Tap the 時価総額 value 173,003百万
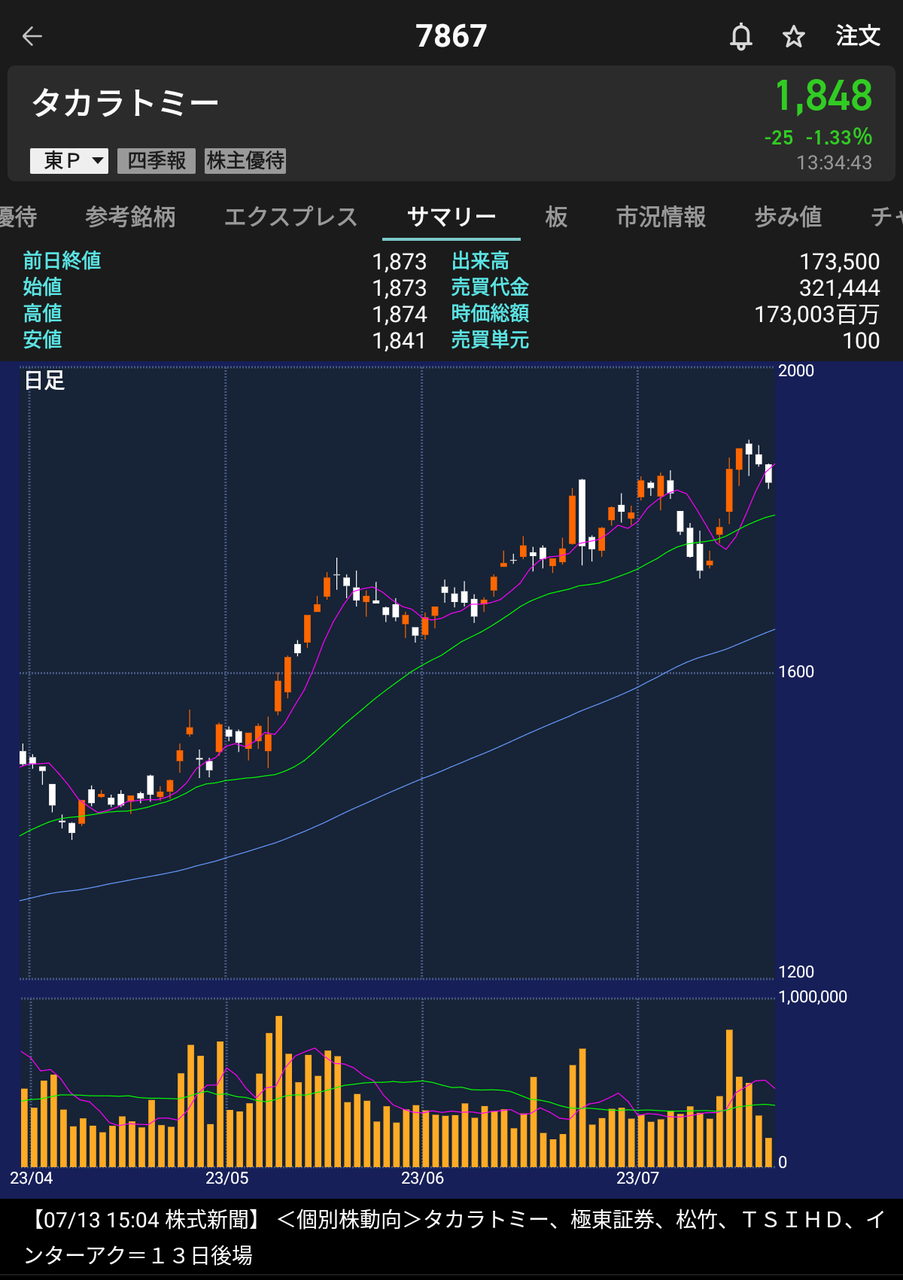This screenshot has height=1280, width=903. [x=817, y=314]
